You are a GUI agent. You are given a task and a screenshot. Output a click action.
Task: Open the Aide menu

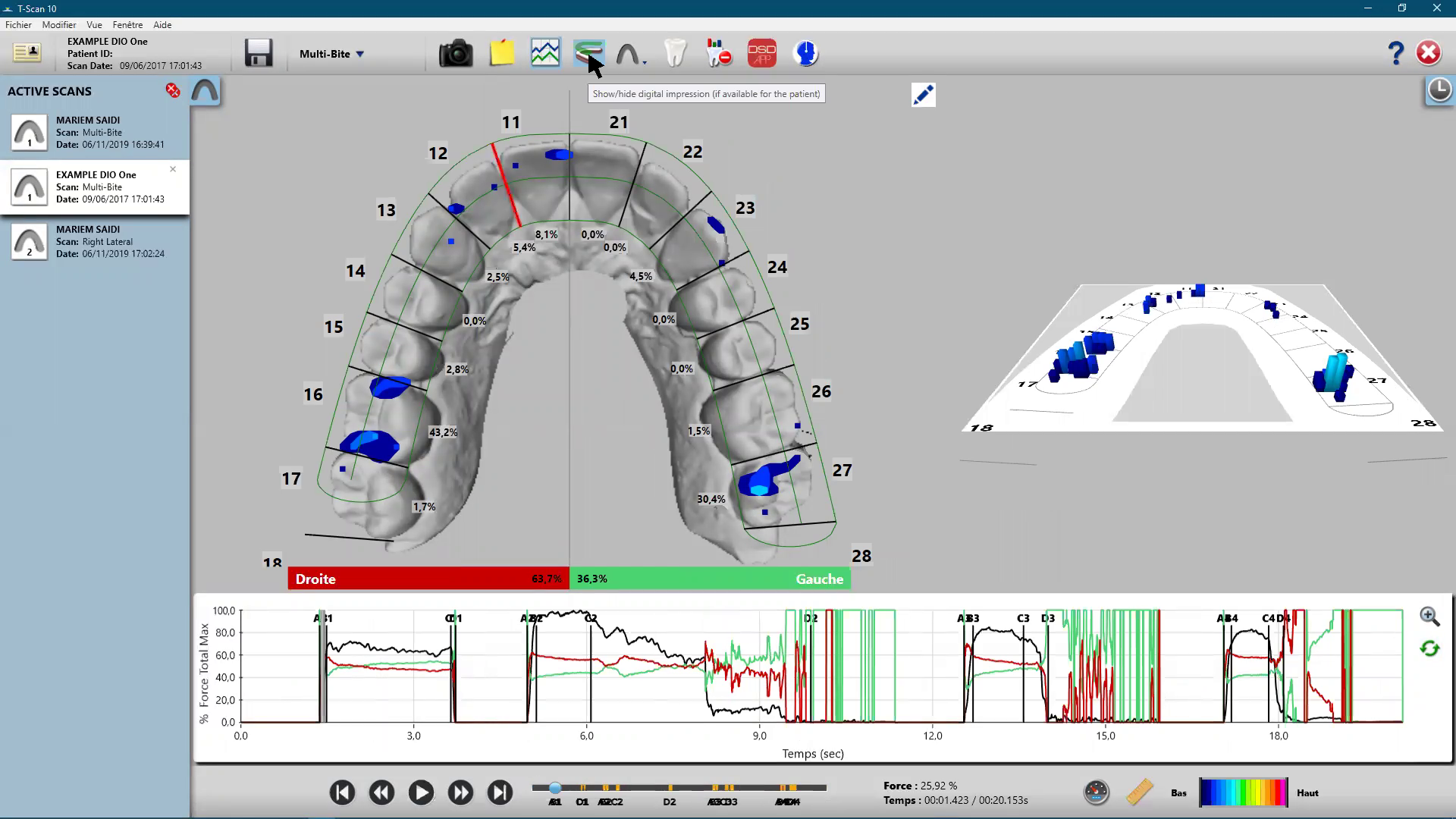[x=162, y=24]
